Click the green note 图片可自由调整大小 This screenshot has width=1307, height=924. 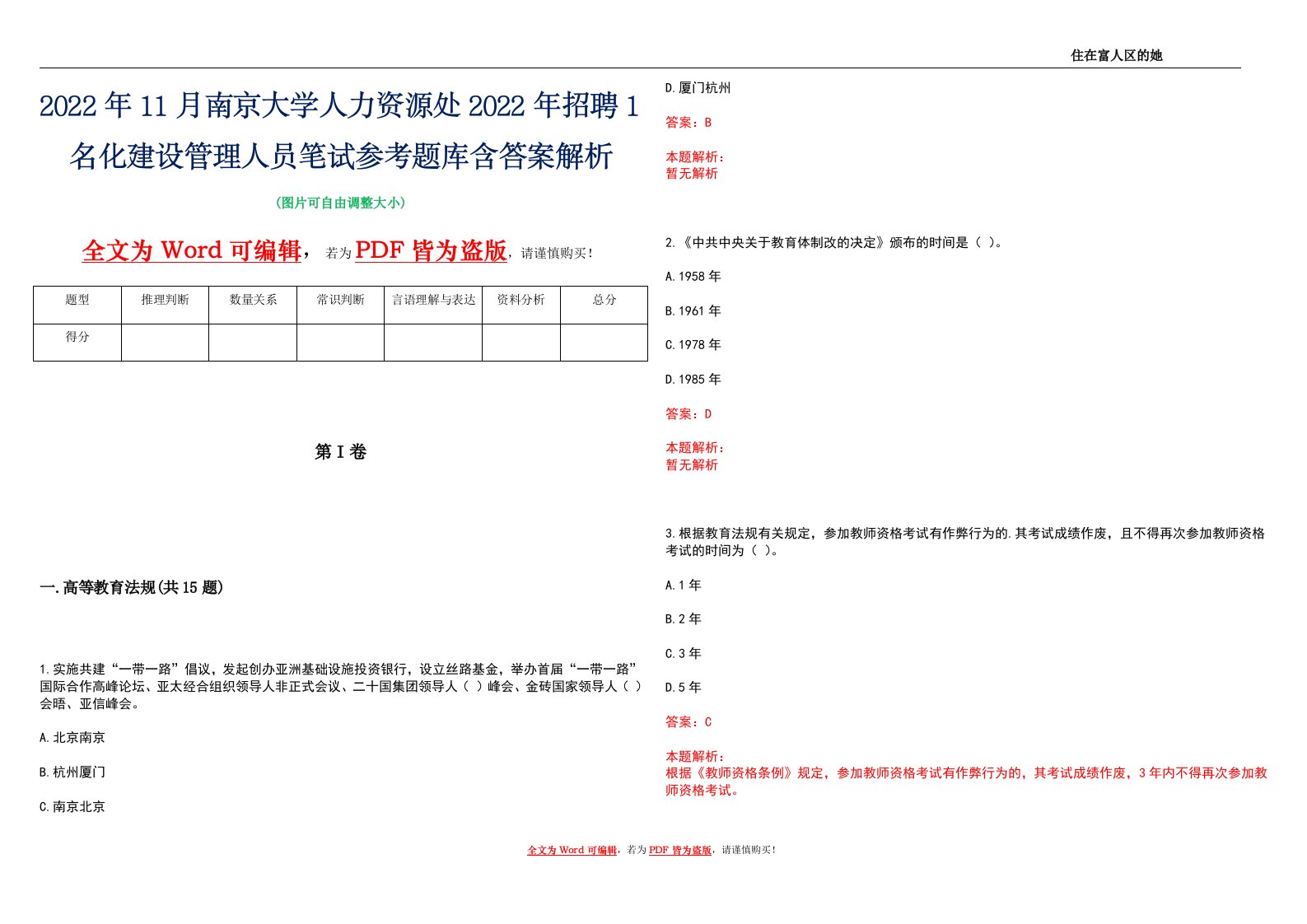(x=340, y=203)
